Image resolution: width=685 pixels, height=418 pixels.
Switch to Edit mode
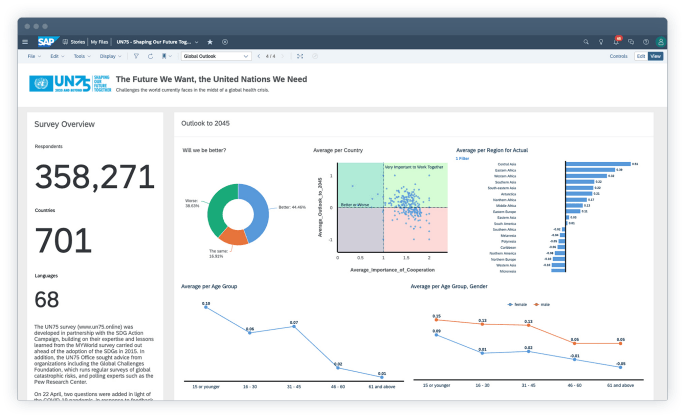pos(641,56)
